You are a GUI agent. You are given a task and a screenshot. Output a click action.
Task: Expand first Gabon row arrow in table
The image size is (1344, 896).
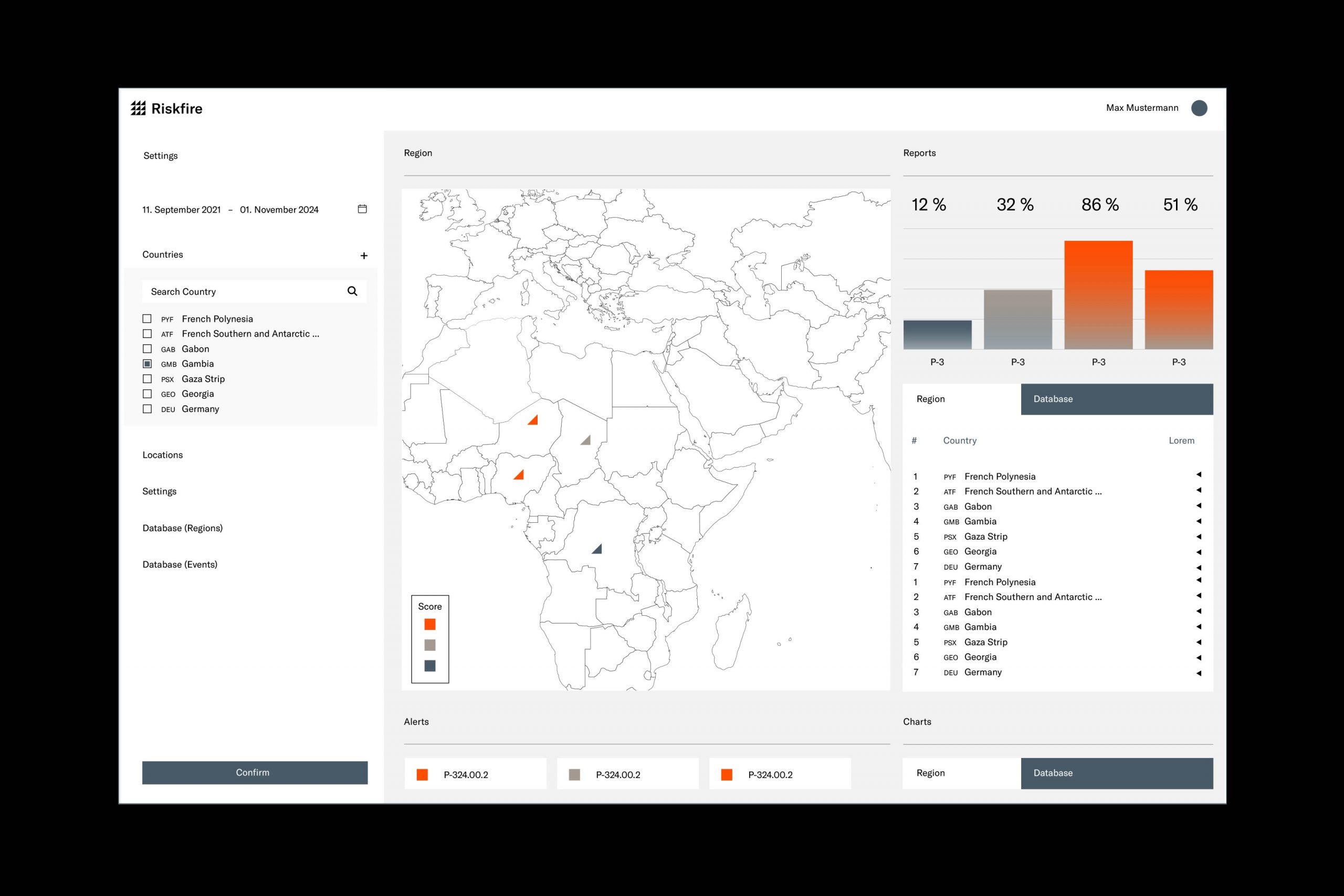[1199, 505]
